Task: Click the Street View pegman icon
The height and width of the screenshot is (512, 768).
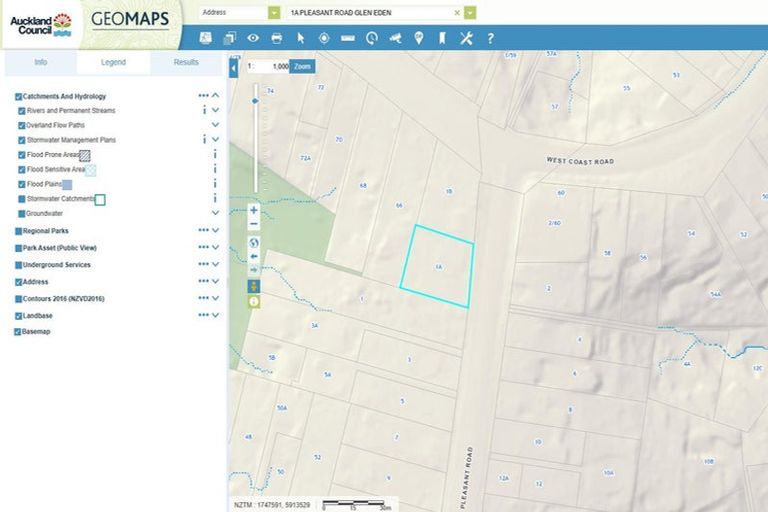Action: (x=254, y=286)
